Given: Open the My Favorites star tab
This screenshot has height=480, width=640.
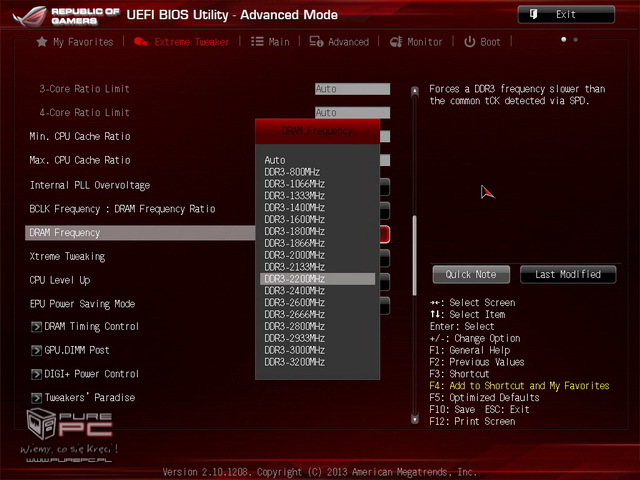Looking at the screenshot, I should pos(74,42).
